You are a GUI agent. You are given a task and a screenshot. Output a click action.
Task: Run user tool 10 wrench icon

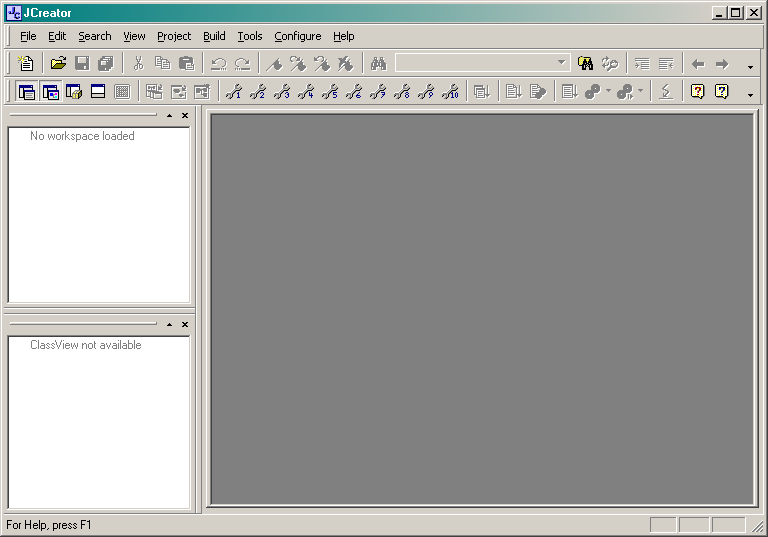[451, 92]
